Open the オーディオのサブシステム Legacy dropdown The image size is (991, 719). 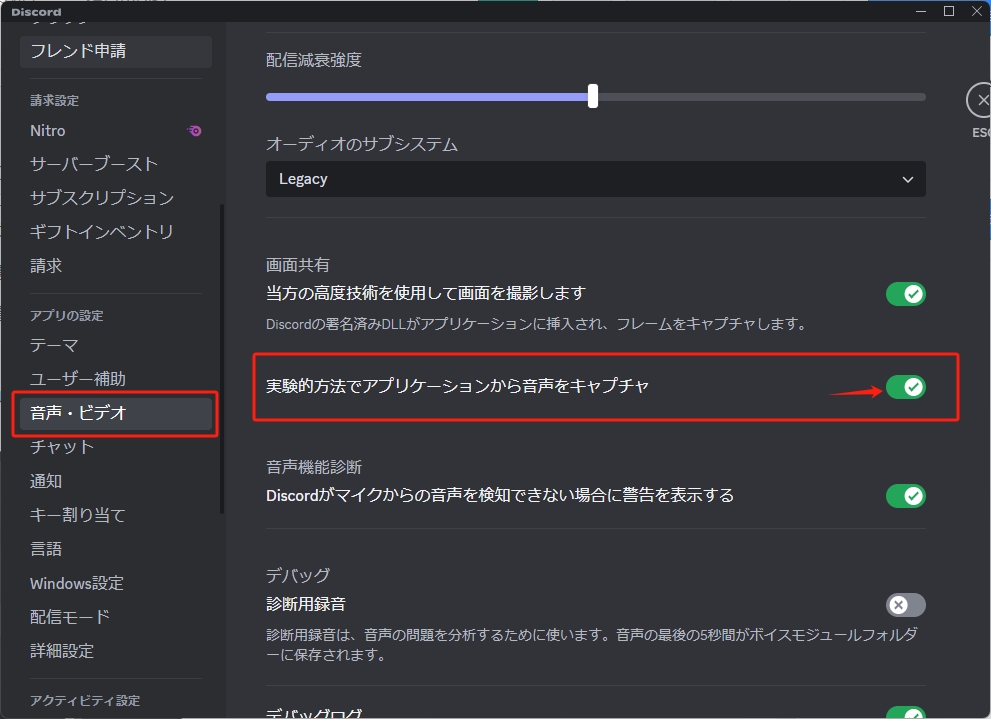(595, 179)
